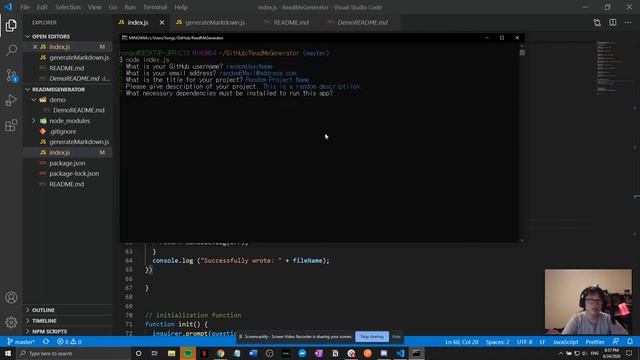Open the Run and Debug view
Image resolution: width=640 pixels, height=360 pixels.
coord(11,100)
